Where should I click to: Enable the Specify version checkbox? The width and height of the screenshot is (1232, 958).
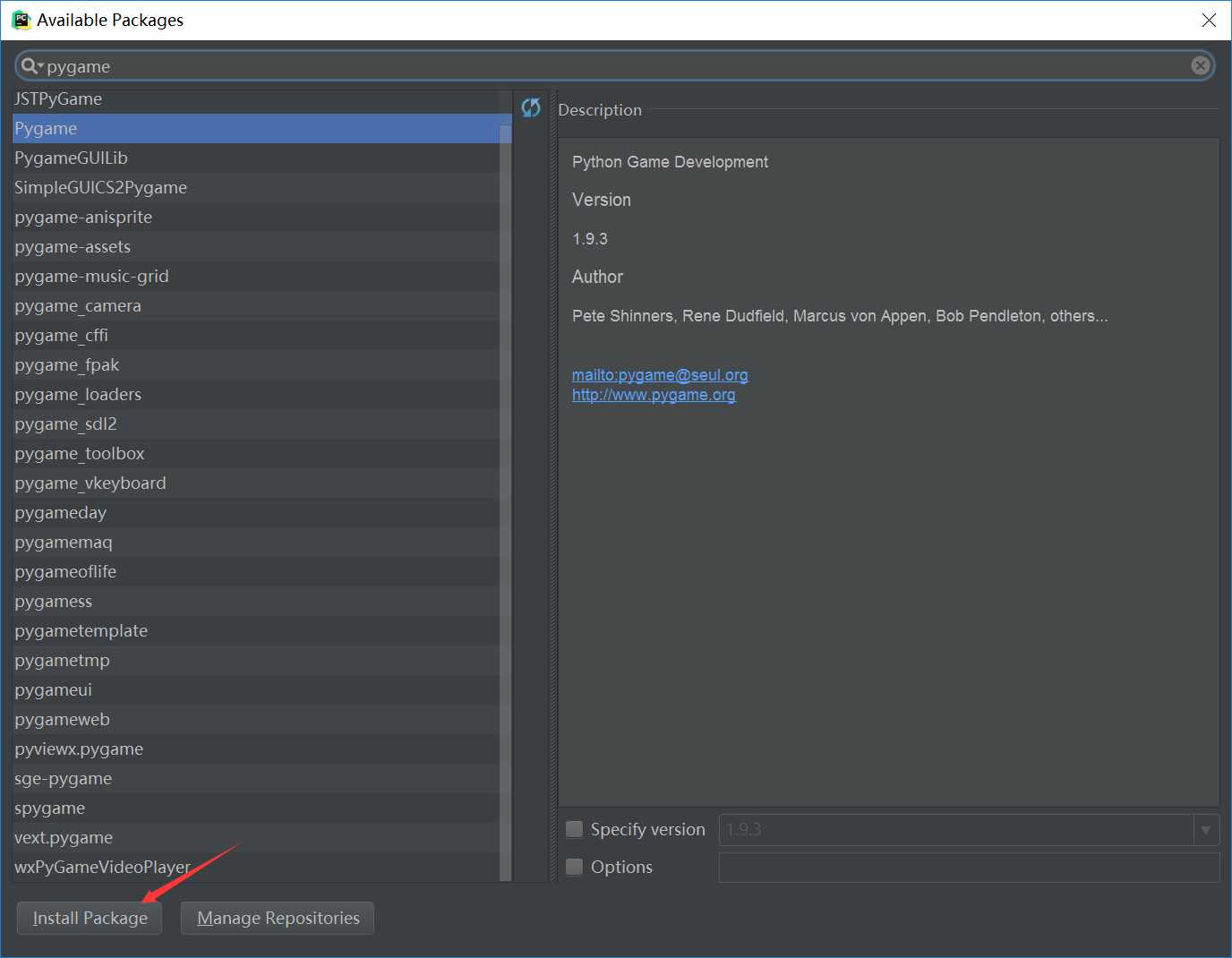click(x=575, y=829)
